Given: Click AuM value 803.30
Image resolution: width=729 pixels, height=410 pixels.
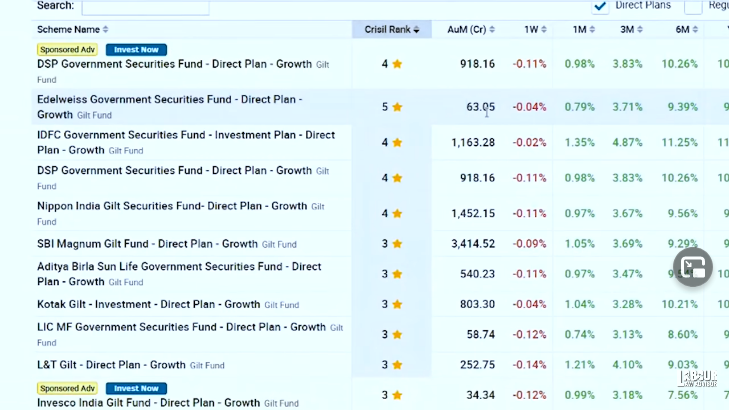Looking at the screenshot, I should (477, 304).
